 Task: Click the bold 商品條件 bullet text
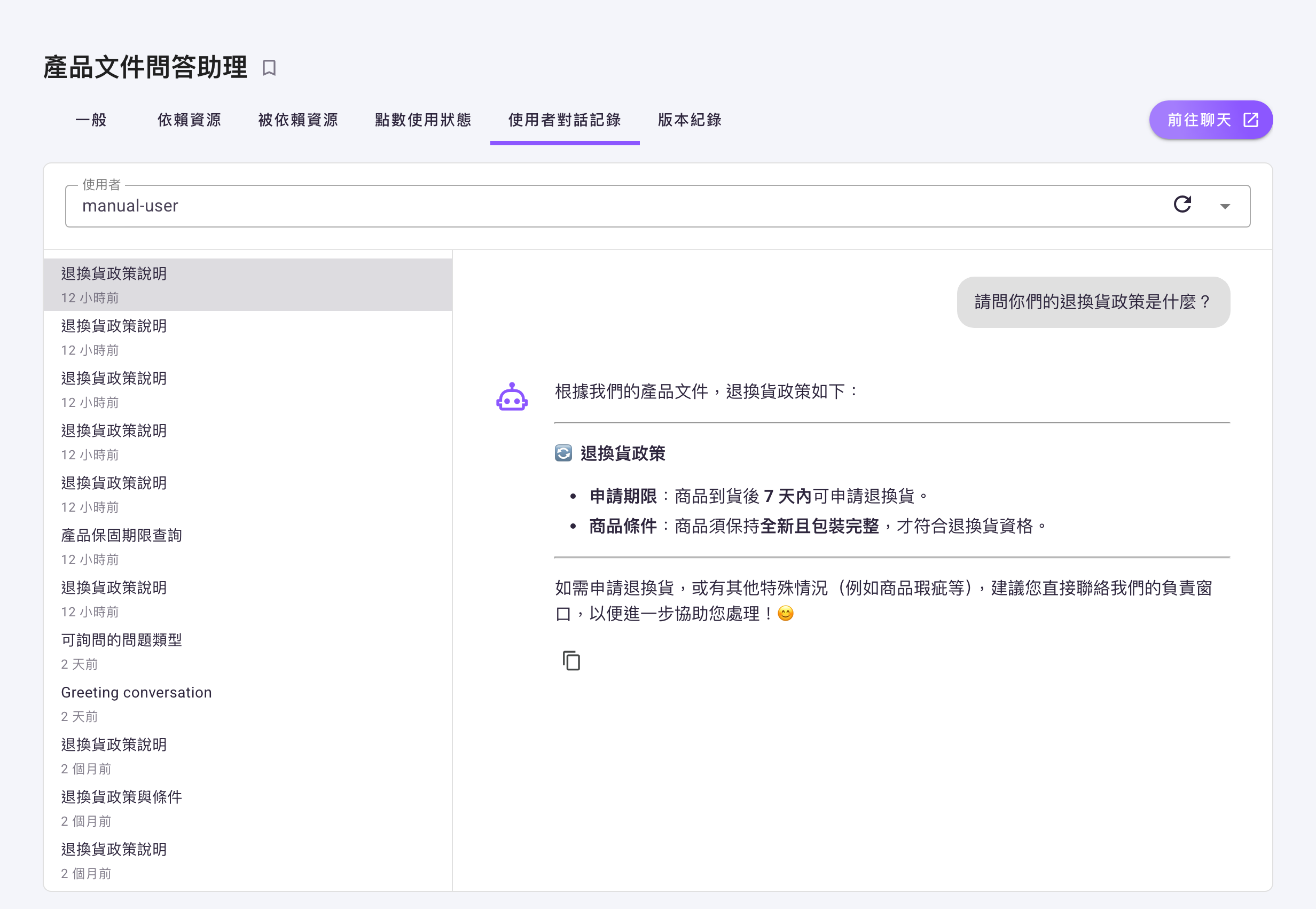click(x=623, y=526)
